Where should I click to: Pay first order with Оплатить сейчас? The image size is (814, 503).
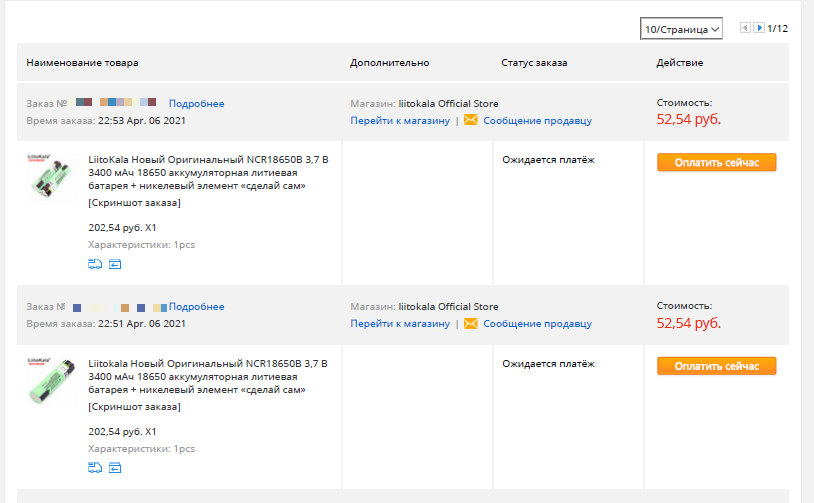tap(716, 162)
